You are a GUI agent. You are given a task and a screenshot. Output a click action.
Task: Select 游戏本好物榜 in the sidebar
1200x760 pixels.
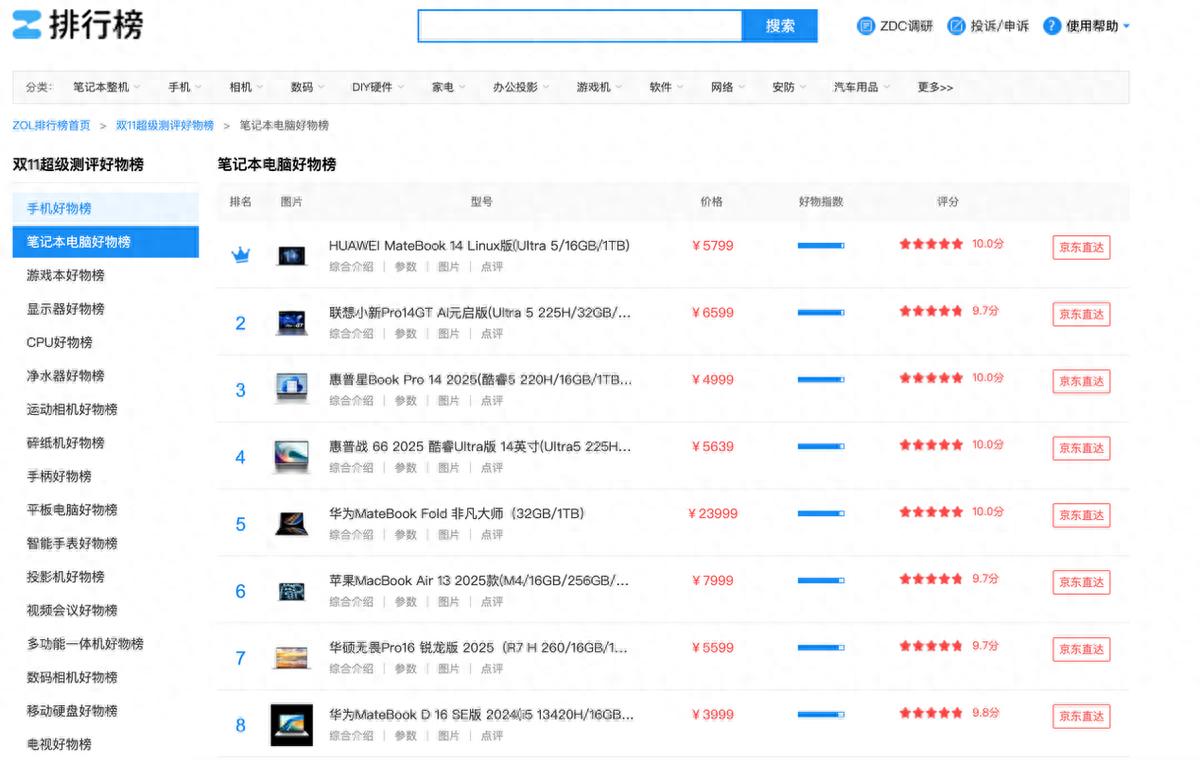pyautogui.click(x=66, y=275)
